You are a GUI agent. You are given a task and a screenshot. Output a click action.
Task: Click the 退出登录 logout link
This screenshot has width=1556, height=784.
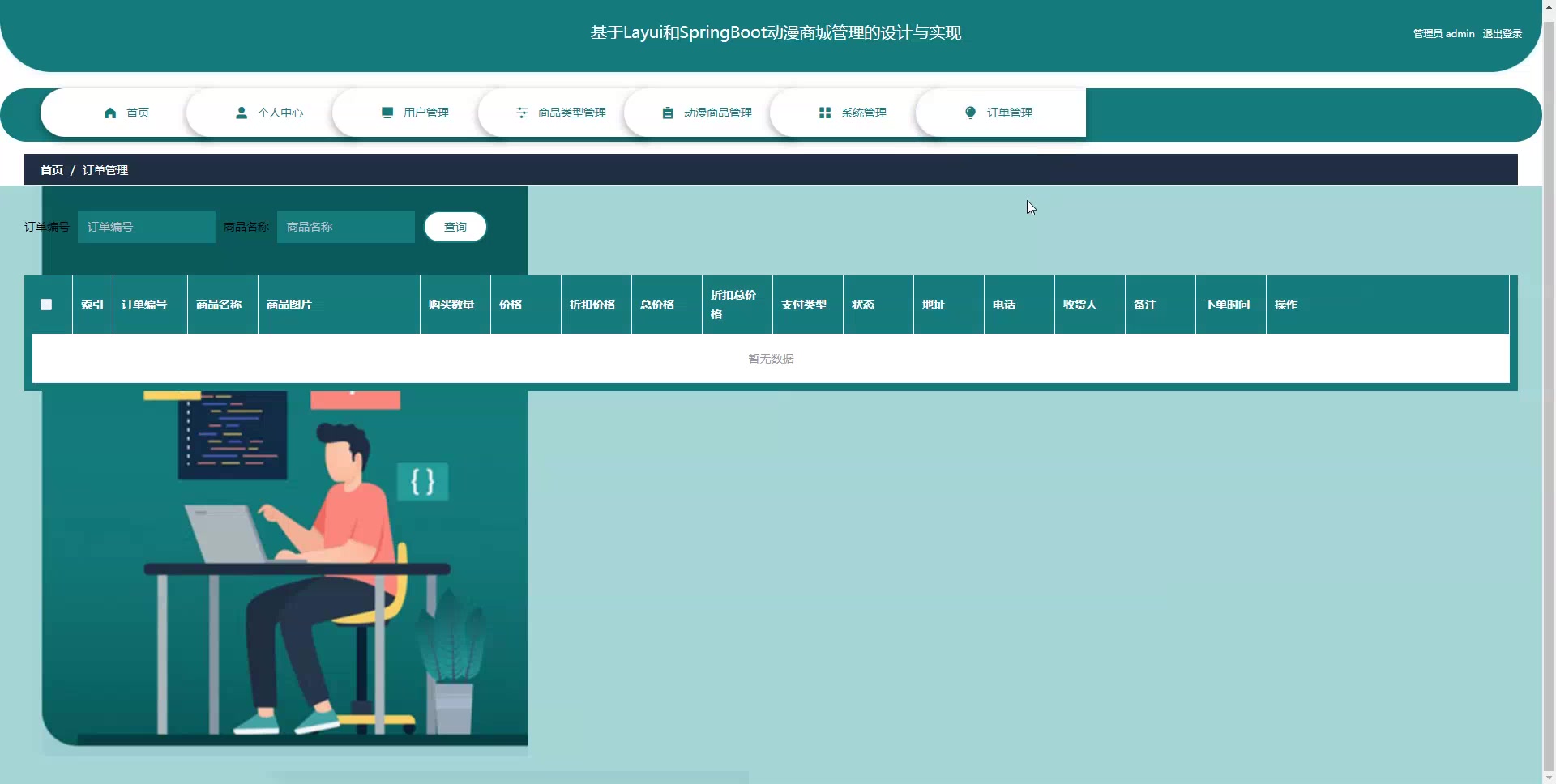click(x=1503, y=33)
